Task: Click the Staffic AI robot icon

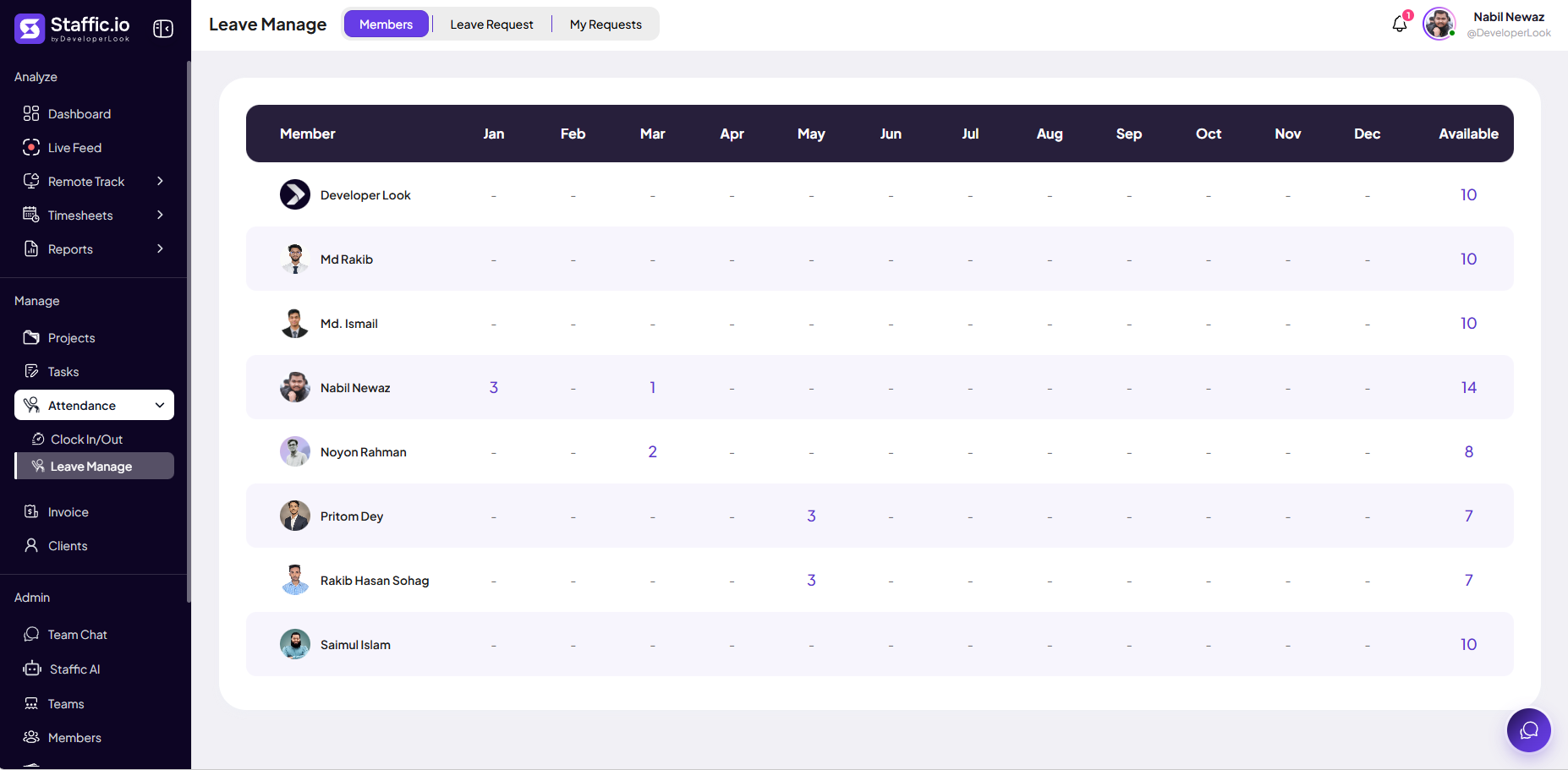Action: 32,669
